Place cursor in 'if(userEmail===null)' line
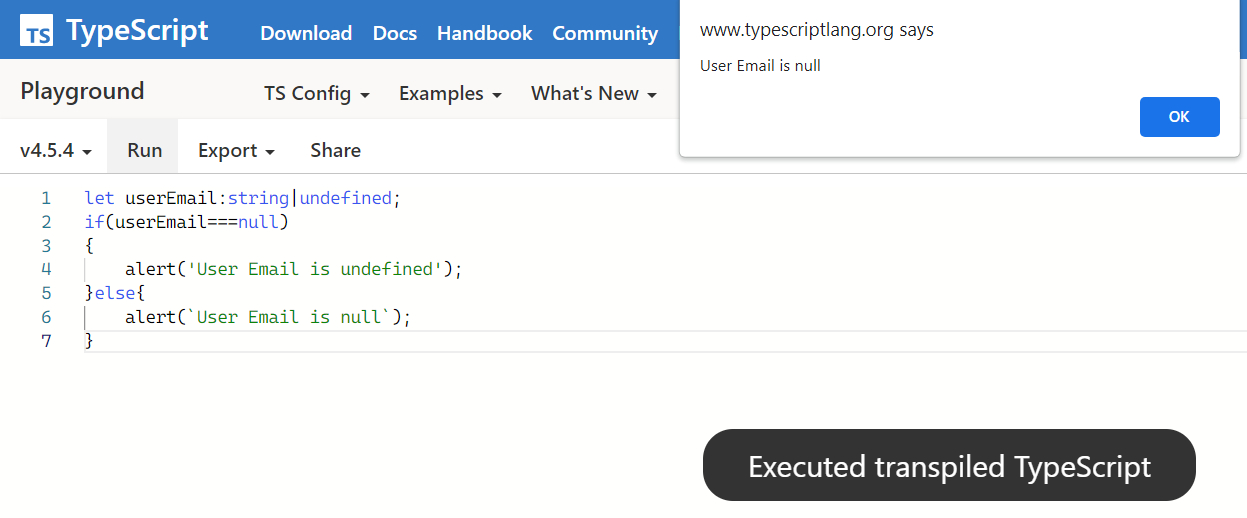This screenshot has width=1247, height=518. pyautogui.click(x=187, y=222)
